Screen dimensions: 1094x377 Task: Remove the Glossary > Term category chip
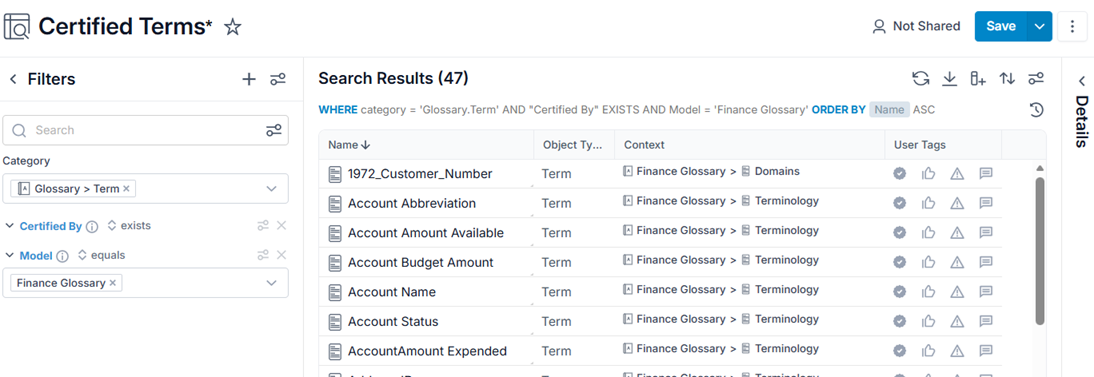pos(126,188)
